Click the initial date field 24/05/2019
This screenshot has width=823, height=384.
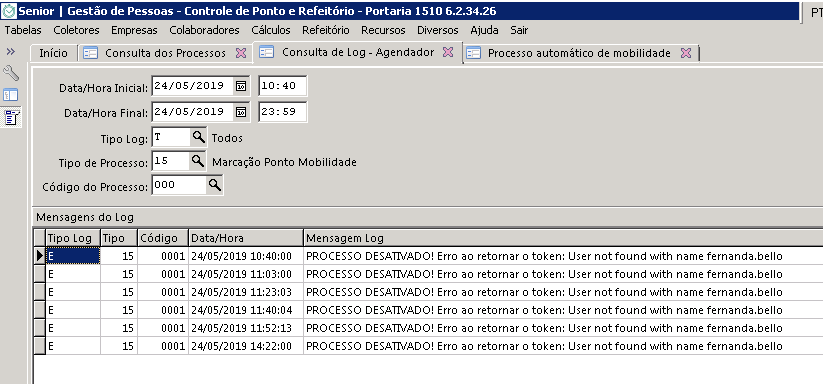click(x=193, y=86)
